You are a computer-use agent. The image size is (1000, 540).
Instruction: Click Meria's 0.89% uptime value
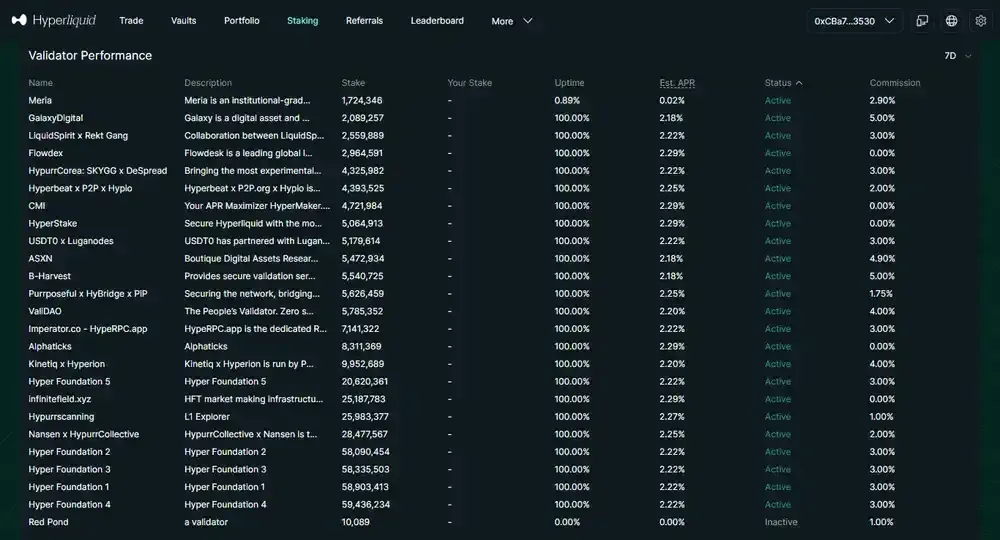click(x=567, y=100)
